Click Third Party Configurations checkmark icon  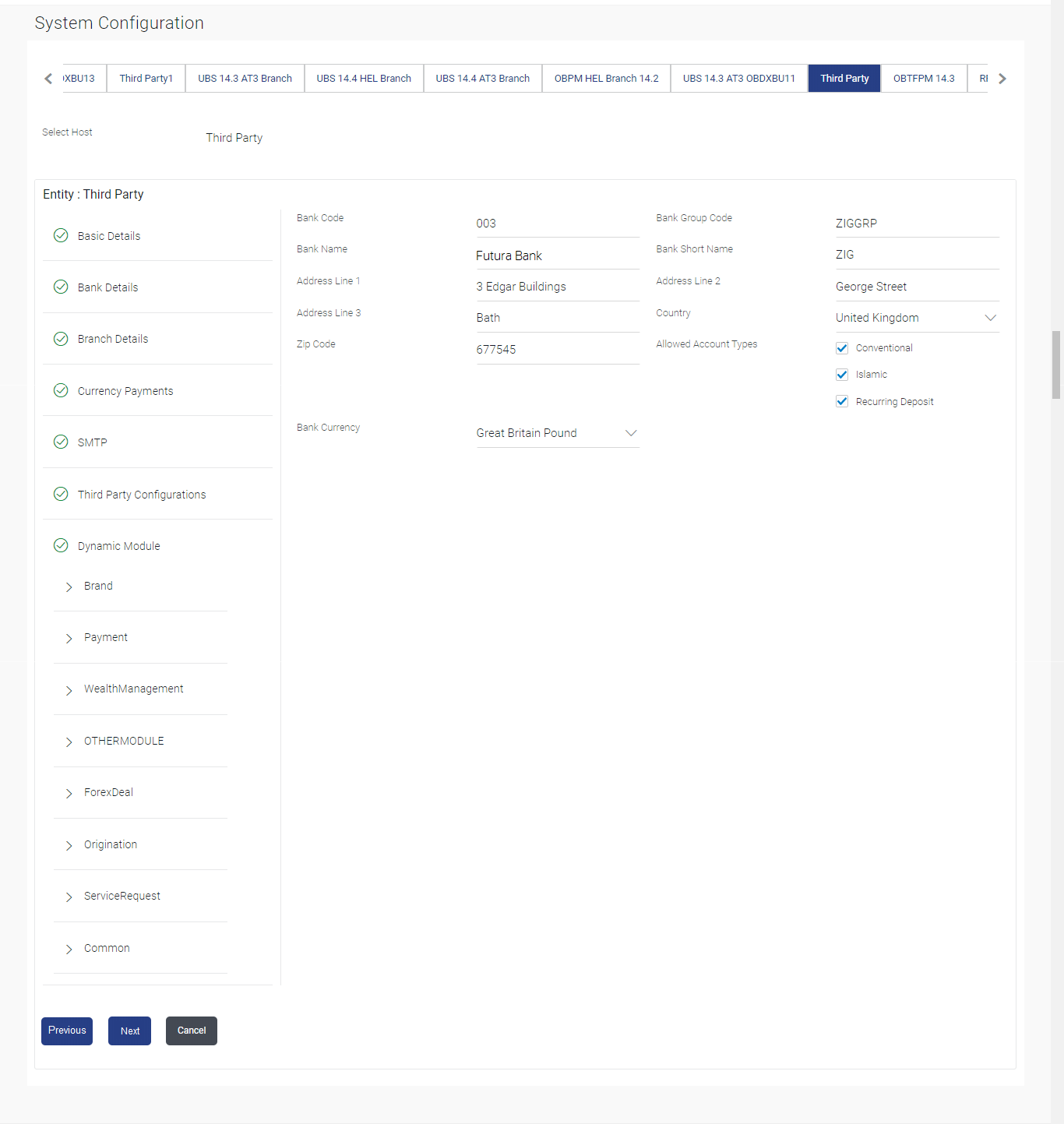(x=61, y=494)
